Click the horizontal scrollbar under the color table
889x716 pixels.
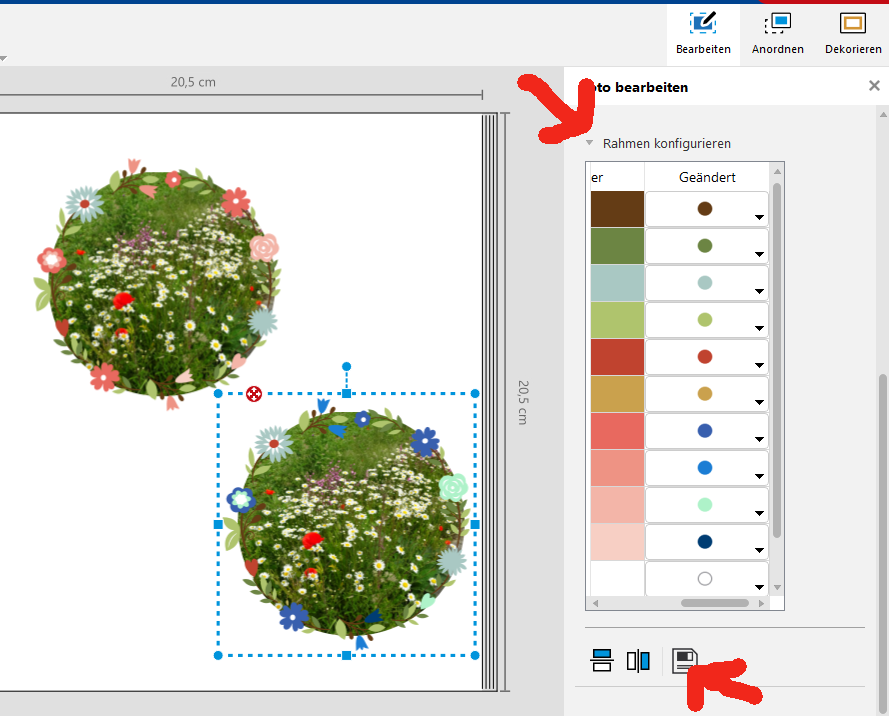(714, 603)
